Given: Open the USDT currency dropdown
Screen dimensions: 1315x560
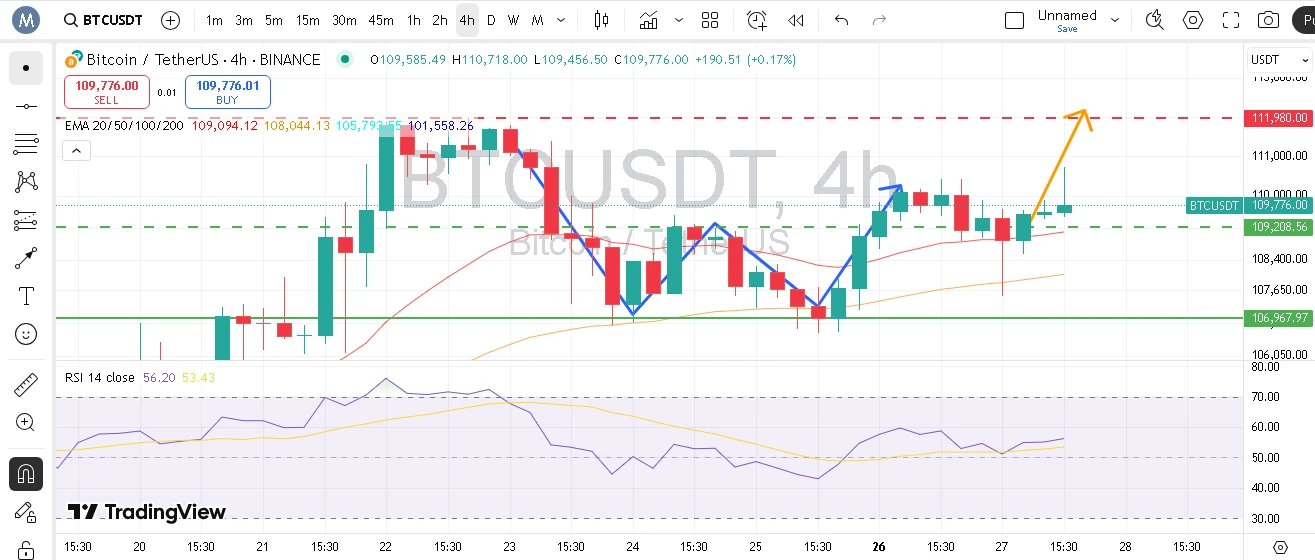Looking at the screenshot, I should 1279,60.
